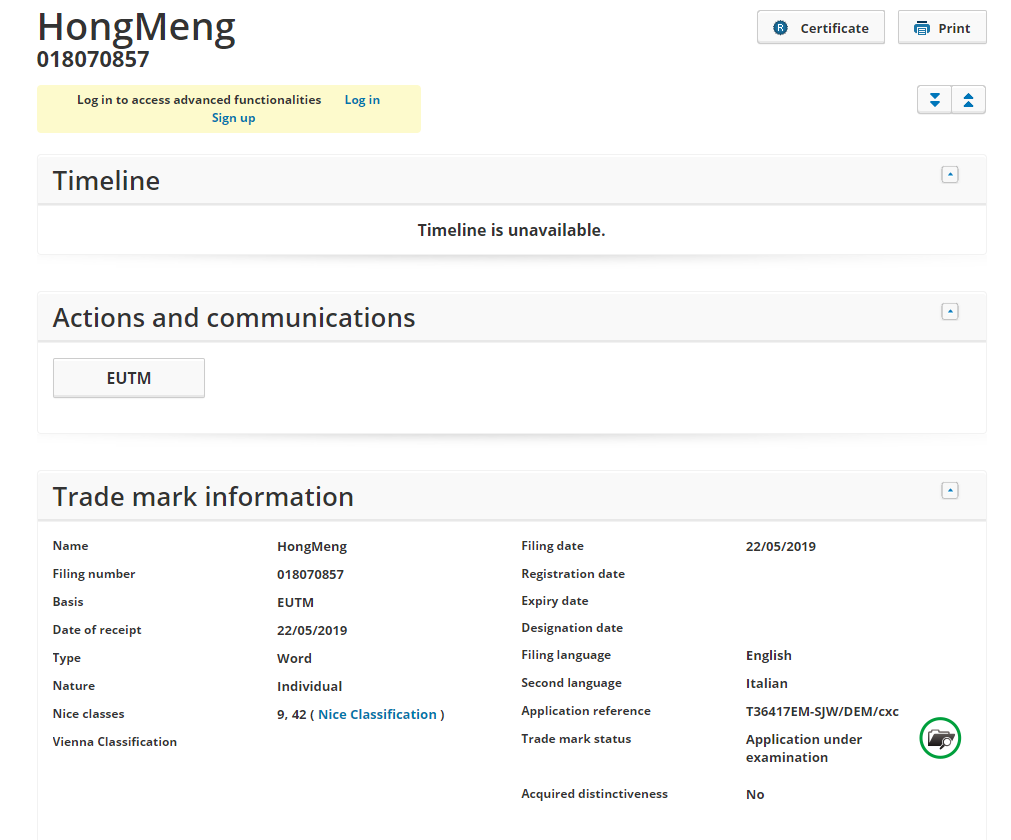The image size is (1011, 840).
Task: Click the HongMeng page title
Action: [x=136, y=28]
